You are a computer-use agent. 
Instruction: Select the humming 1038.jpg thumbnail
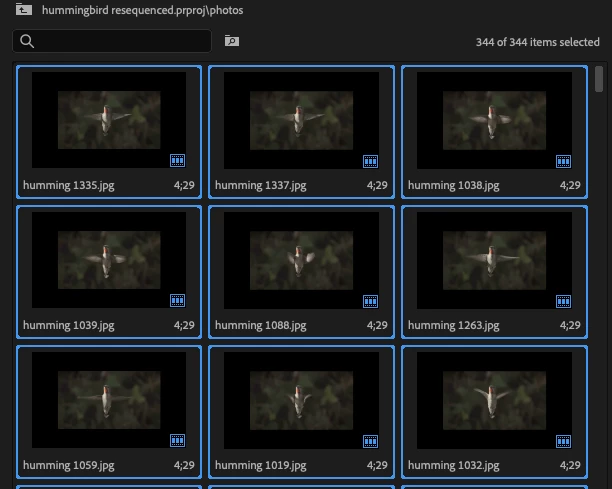(494, 120)
